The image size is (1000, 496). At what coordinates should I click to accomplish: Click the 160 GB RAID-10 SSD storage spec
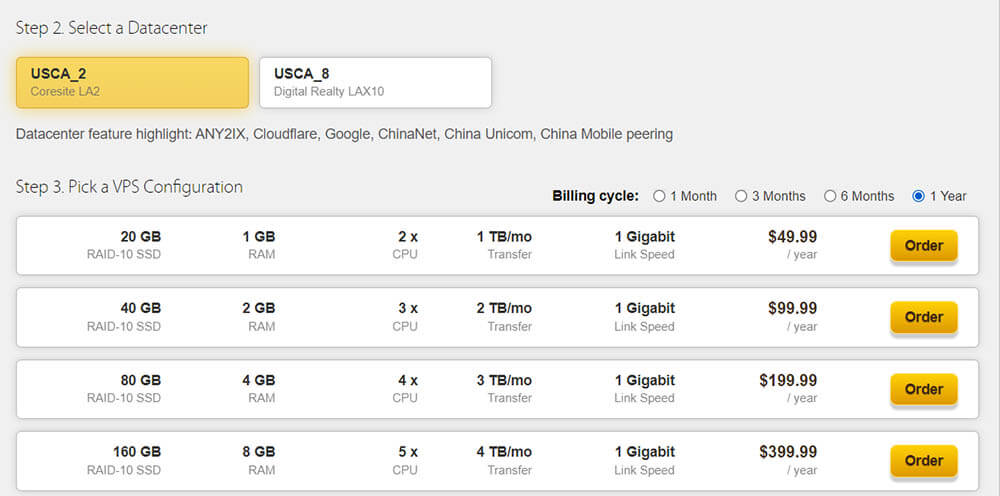(x=125, y=461)
